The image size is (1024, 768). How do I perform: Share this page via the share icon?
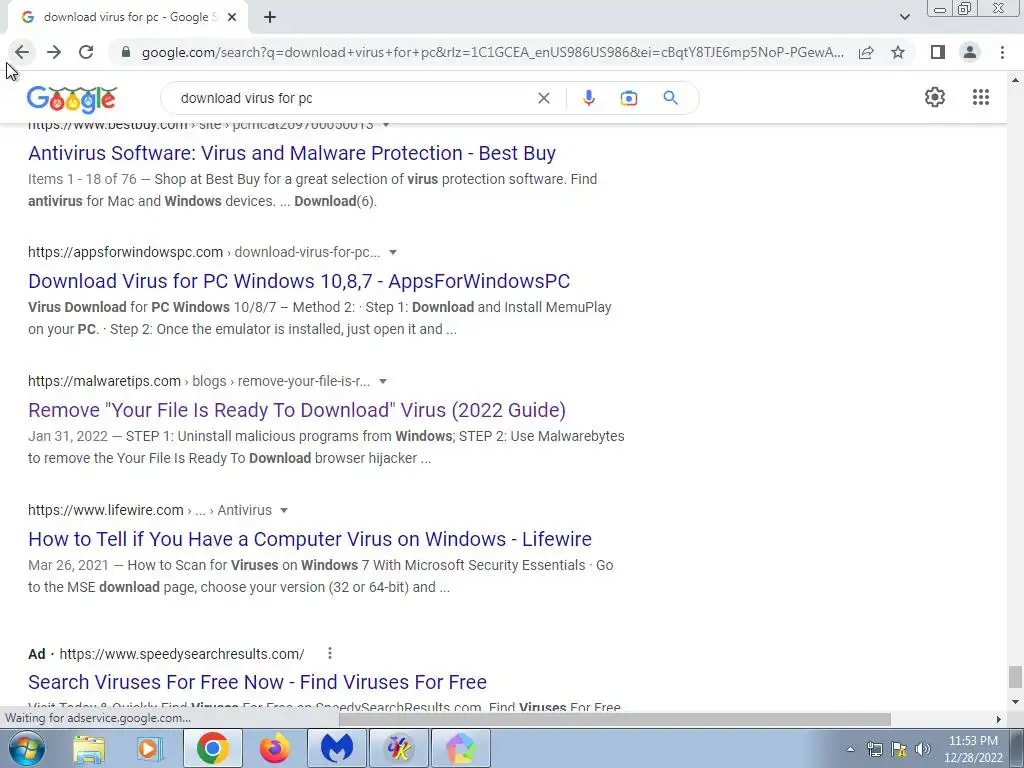coord(866,52)
